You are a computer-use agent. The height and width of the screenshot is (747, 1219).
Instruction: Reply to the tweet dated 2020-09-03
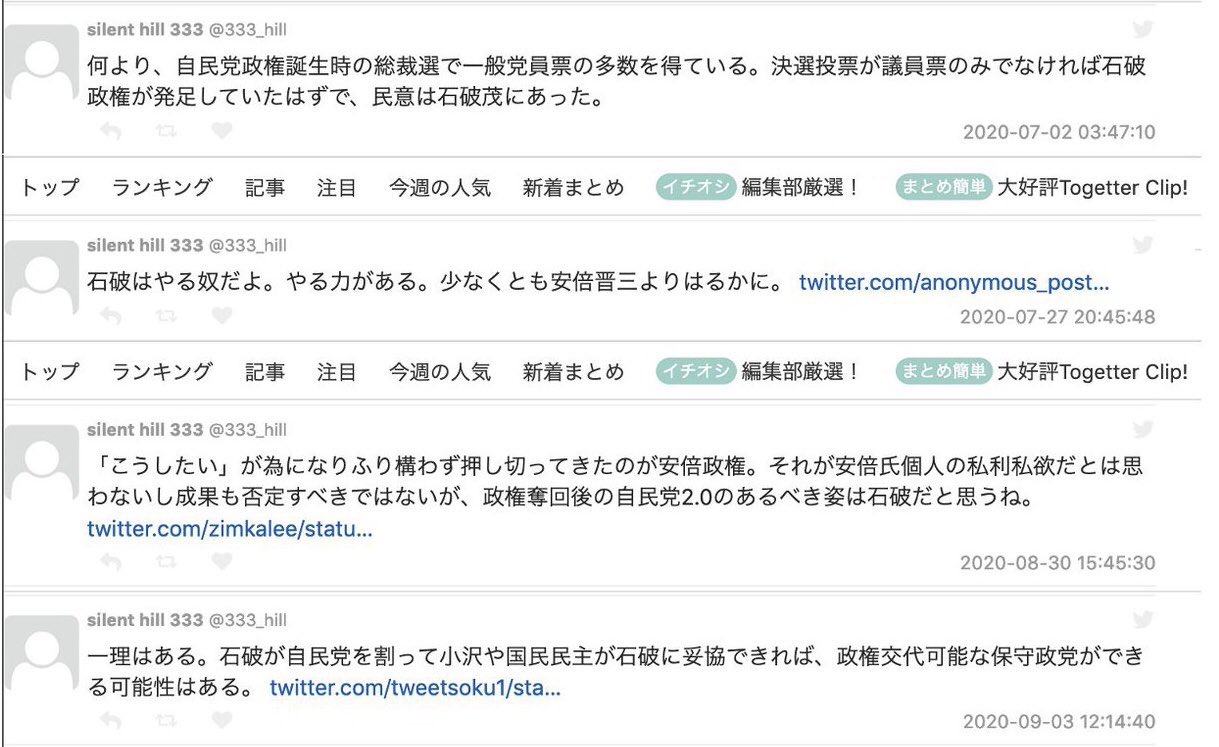point(112,720)
